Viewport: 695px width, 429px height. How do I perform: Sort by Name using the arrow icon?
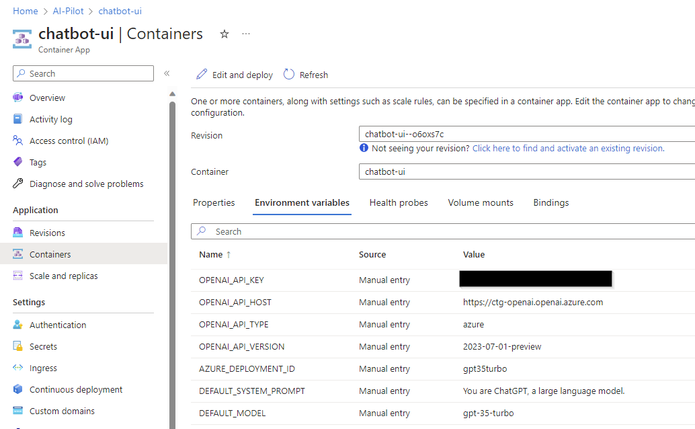pyautogui.click(x=228, y=254)
